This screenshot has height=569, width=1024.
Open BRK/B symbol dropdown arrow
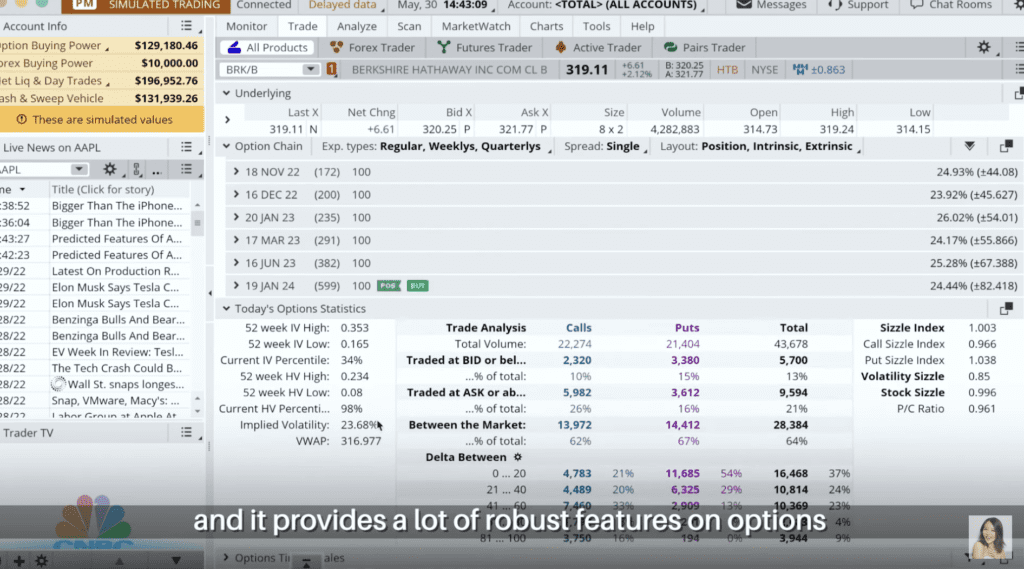coord(310,69)
